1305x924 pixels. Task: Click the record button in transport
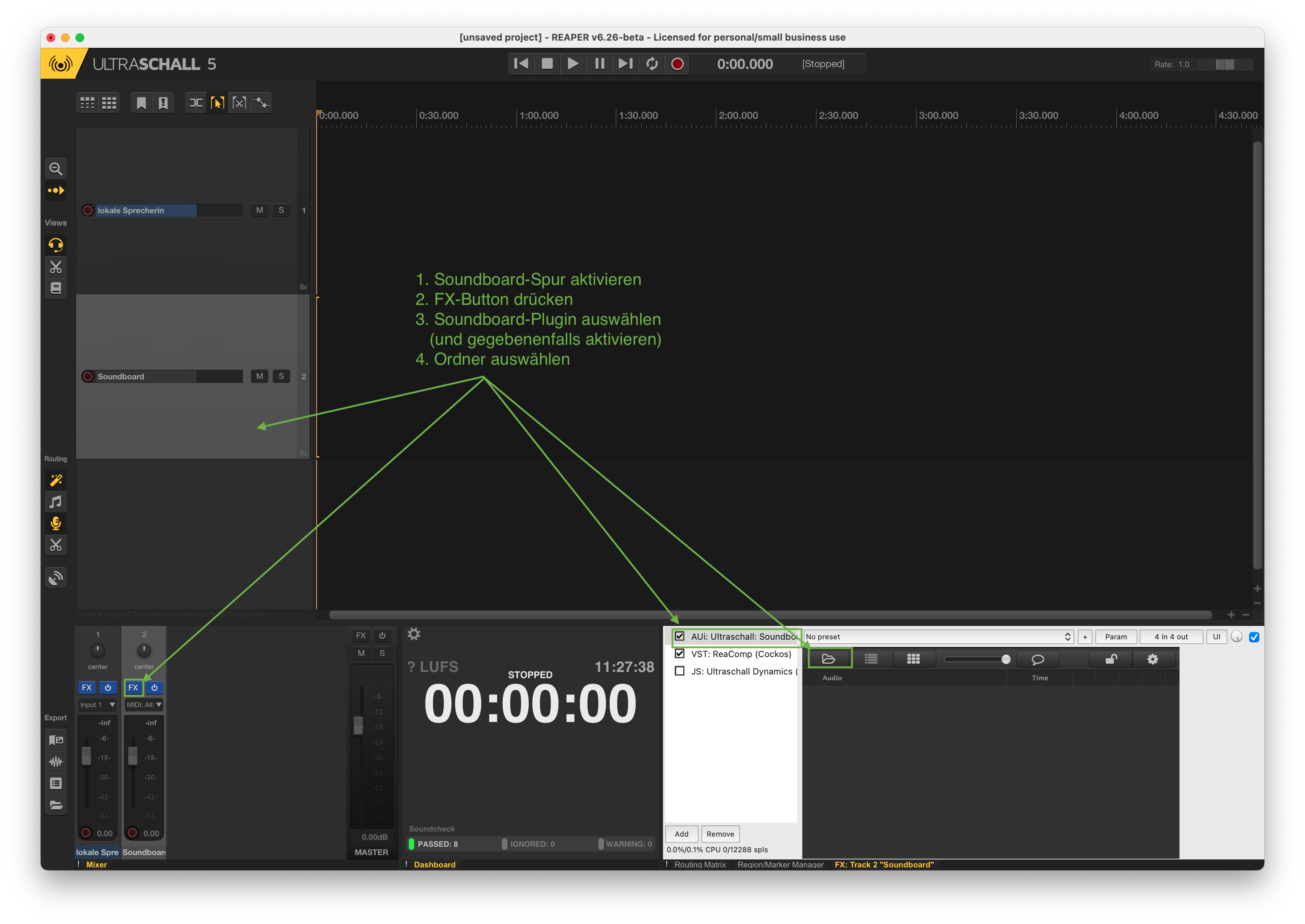[x=677, y=64]
